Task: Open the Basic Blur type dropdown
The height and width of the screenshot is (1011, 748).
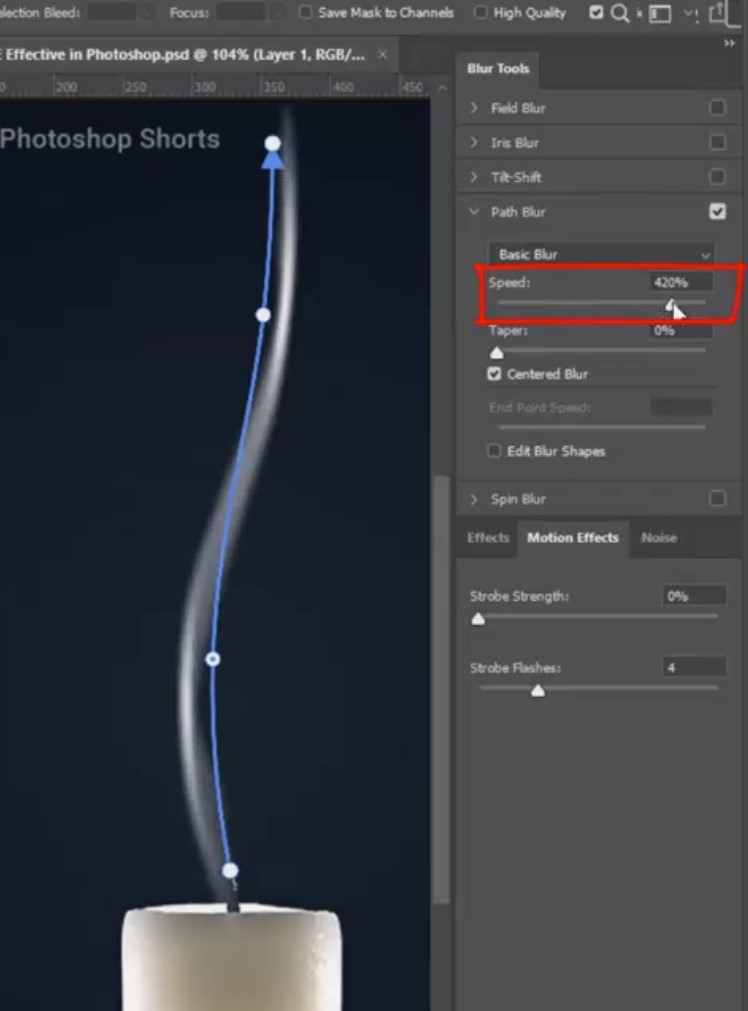Action: pos(600,254)
